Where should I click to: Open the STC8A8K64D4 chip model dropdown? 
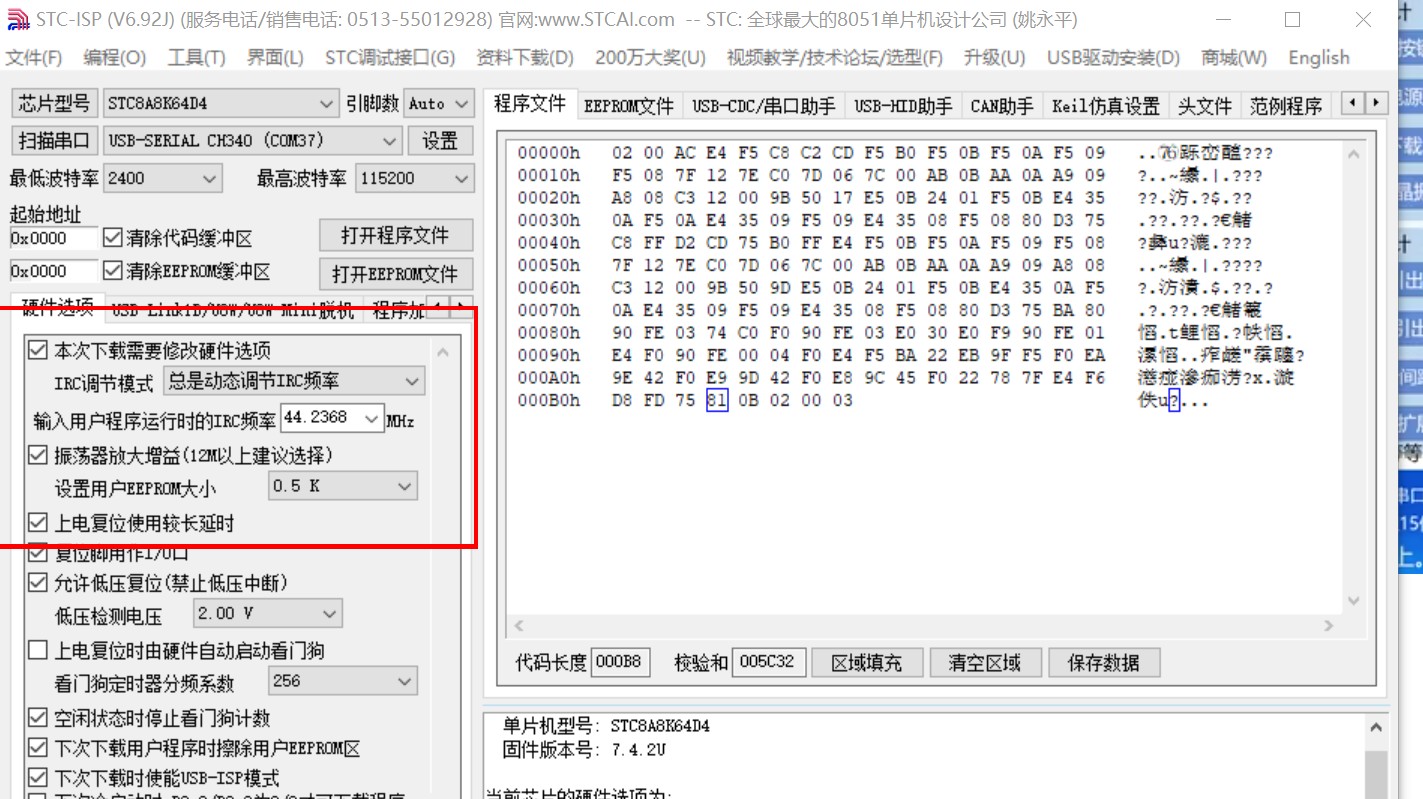pos(222,103)
